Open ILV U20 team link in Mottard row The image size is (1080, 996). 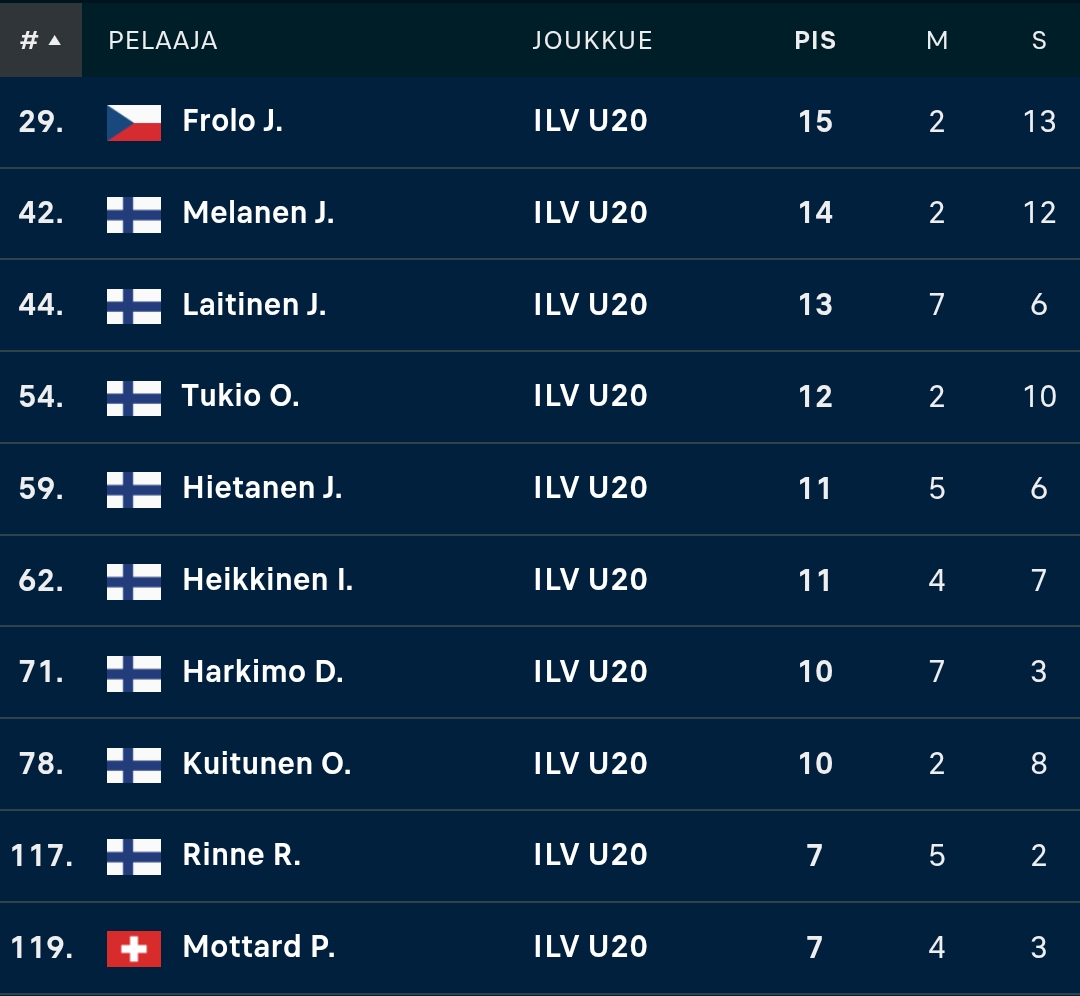point(590,947)
